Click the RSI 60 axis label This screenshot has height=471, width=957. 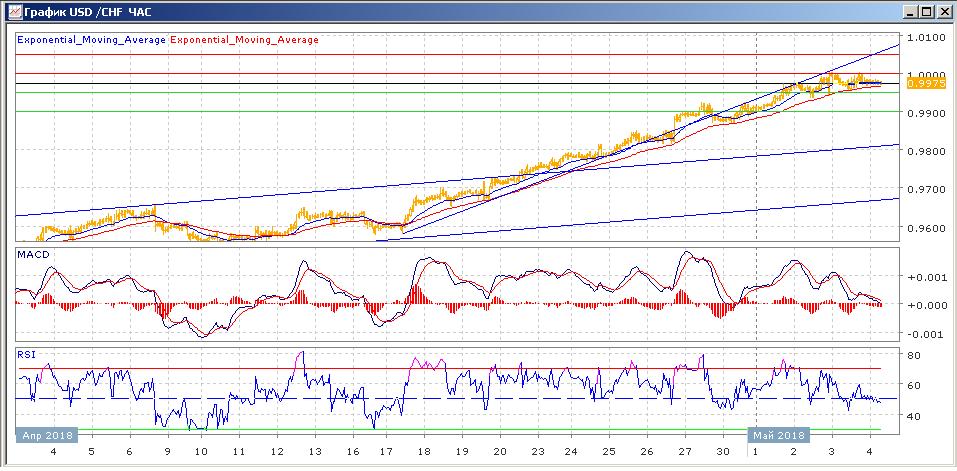coord(915,386)
